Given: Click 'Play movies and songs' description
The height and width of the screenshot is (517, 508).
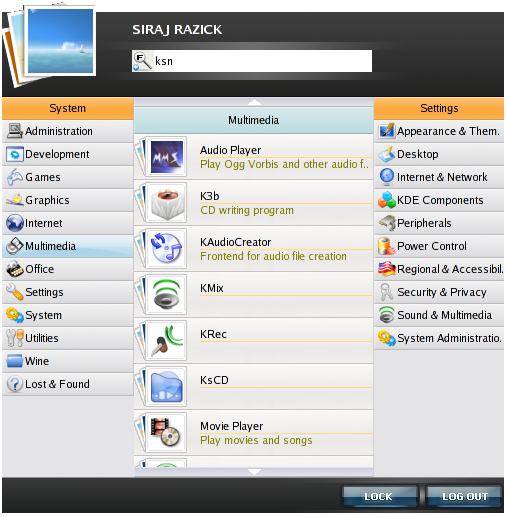Looking at the screenshot, I should 256,440.
